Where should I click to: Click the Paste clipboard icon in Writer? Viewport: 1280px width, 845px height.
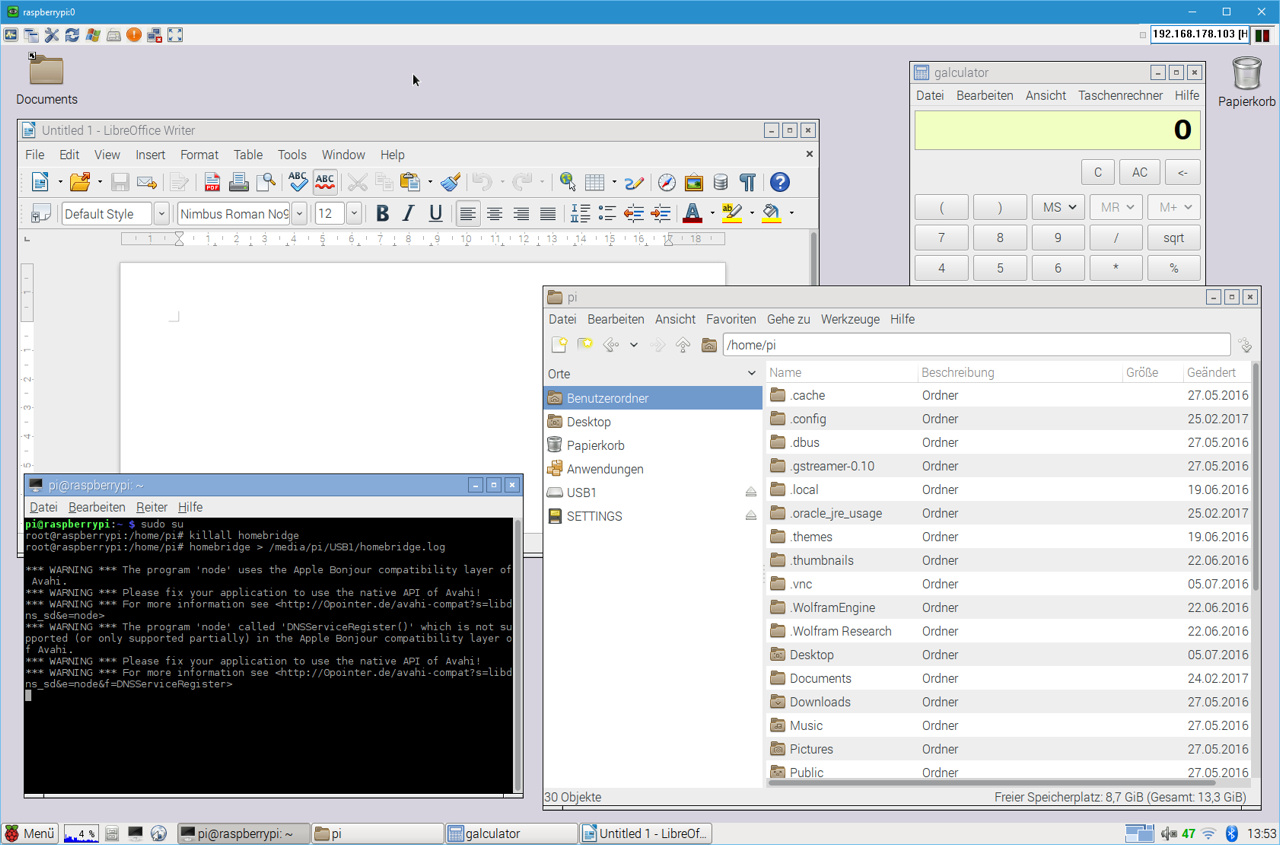click(410, 182)
